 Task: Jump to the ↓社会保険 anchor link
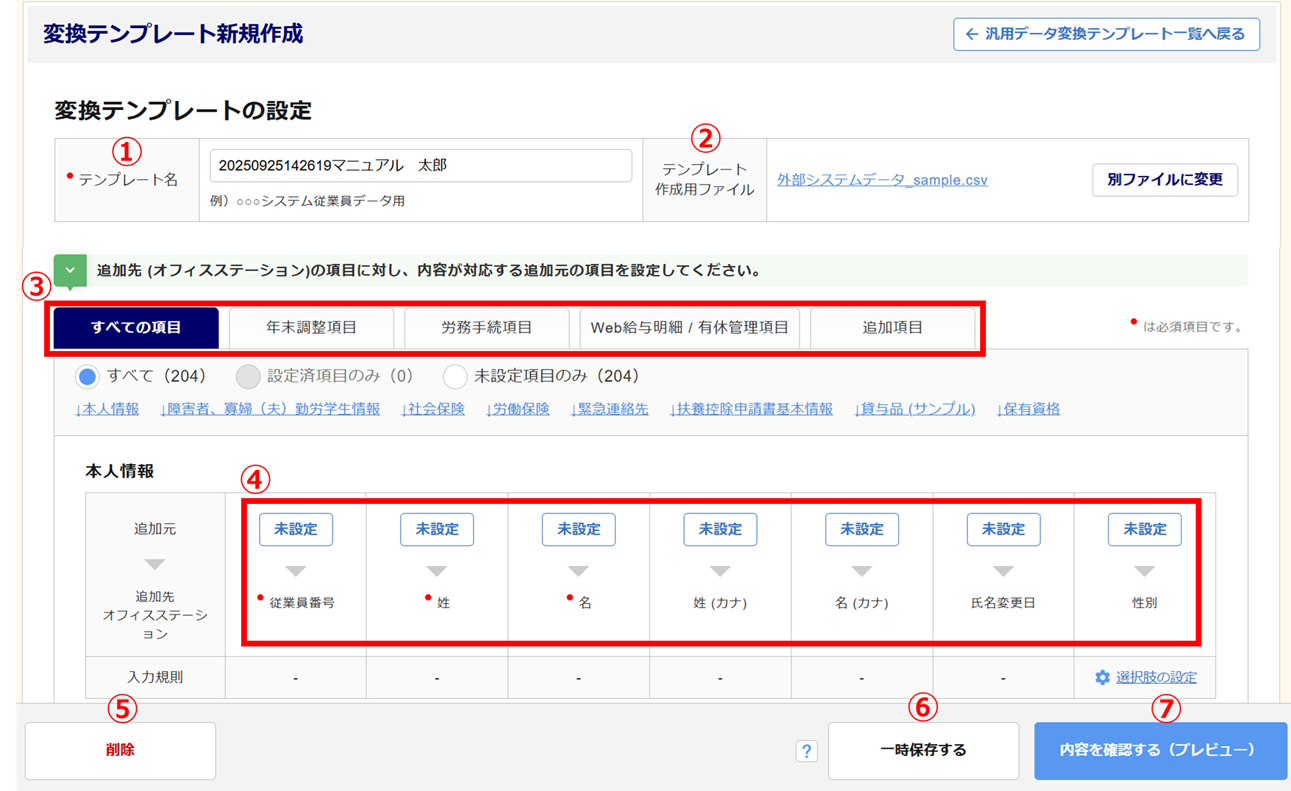(433, 409)
